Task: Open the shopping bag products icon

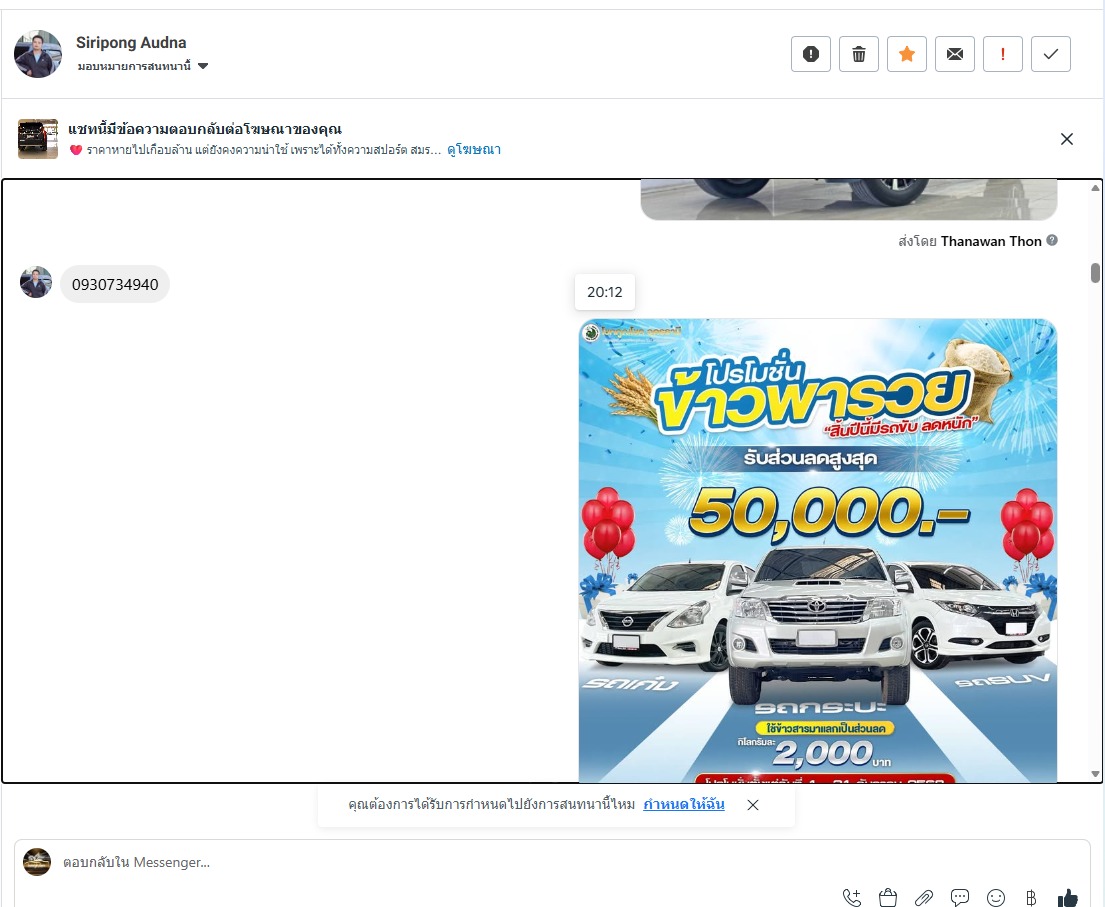Action: (888, 897)
